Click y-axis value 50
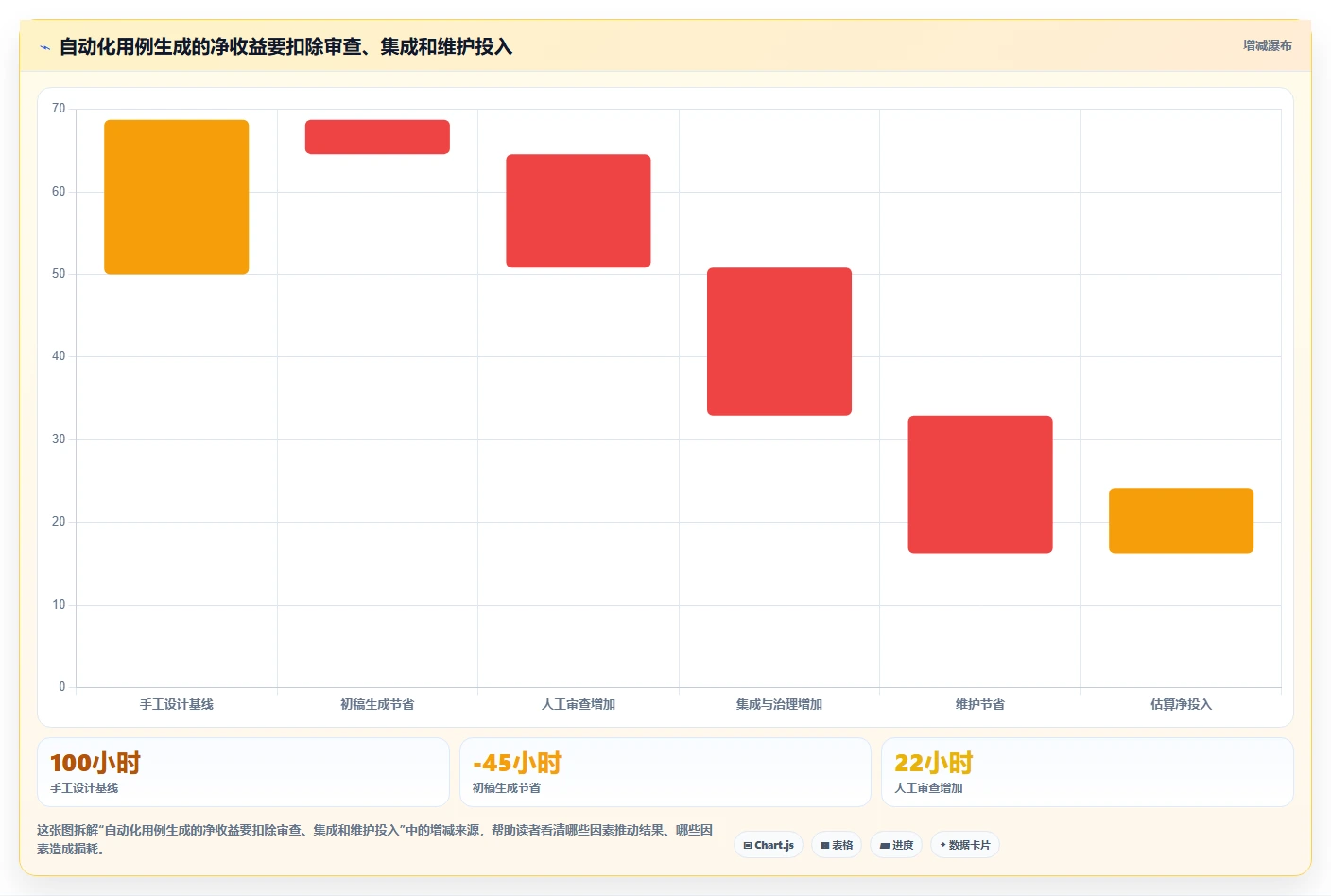This screenshot has height=896, width=1331. [x=59, y=274]
